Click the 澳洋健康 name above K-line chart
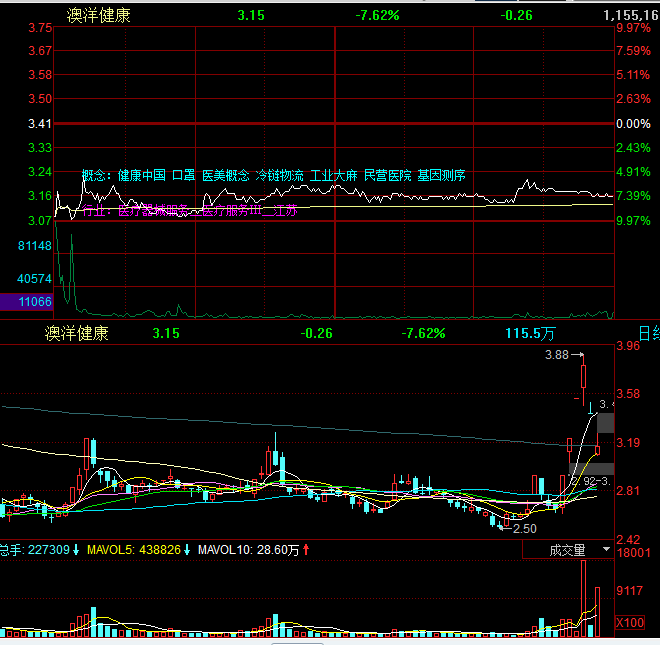The width and height of the screenshot is (660, 645). tap(76, 333)
